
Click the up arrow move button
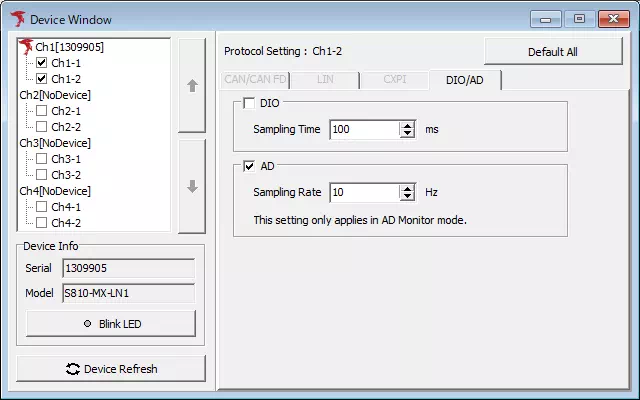click(193, 85)
